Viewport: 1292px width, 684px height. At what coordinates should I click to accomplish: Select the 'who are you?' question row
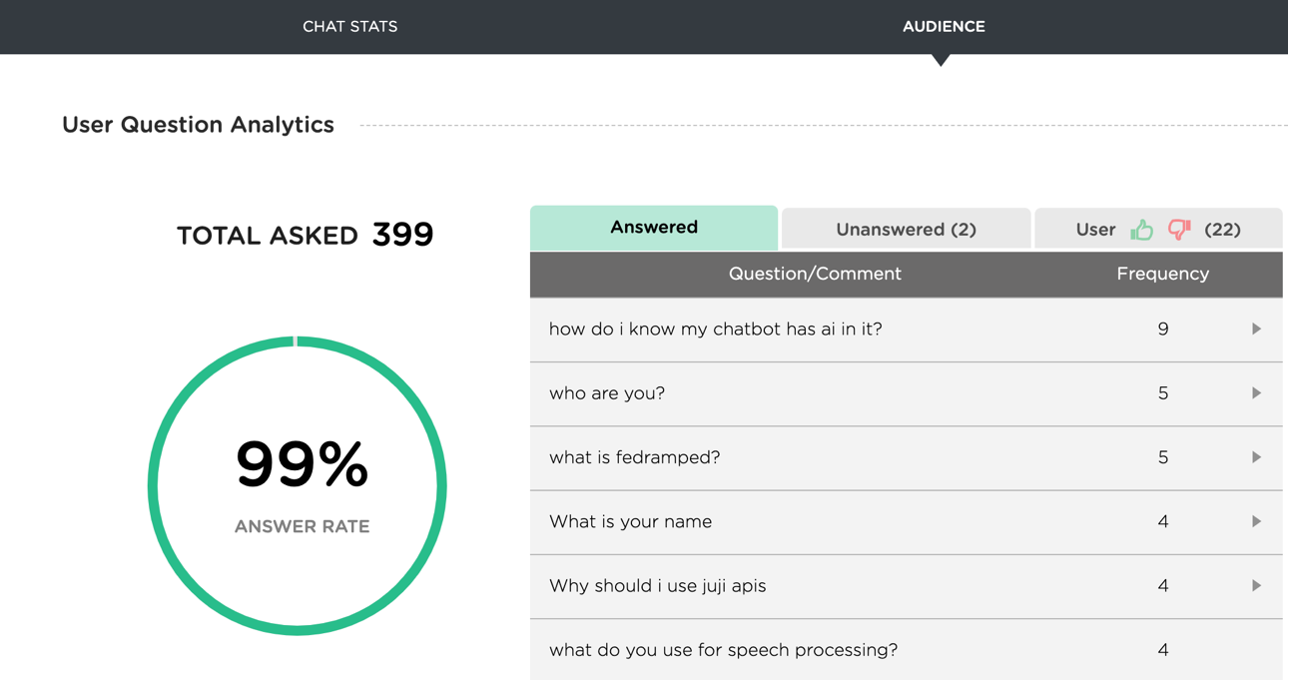click(x=906, y=394)
